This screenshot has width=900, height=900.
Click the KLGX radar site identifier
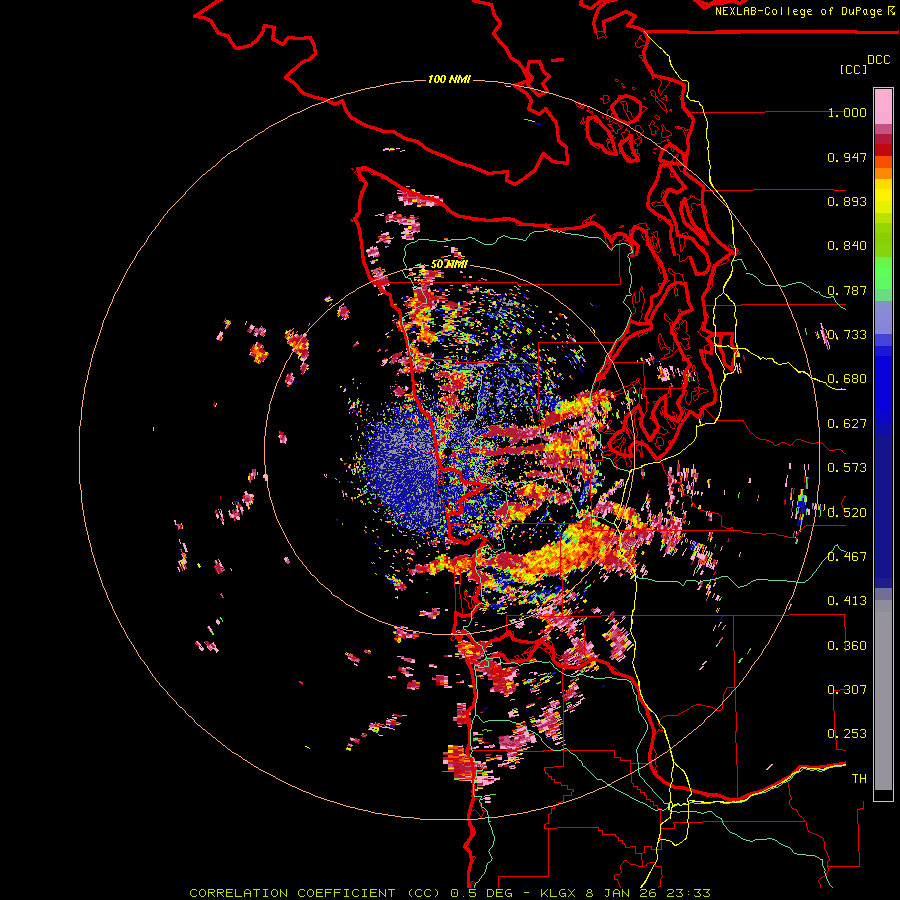click(x=558, y=893)
